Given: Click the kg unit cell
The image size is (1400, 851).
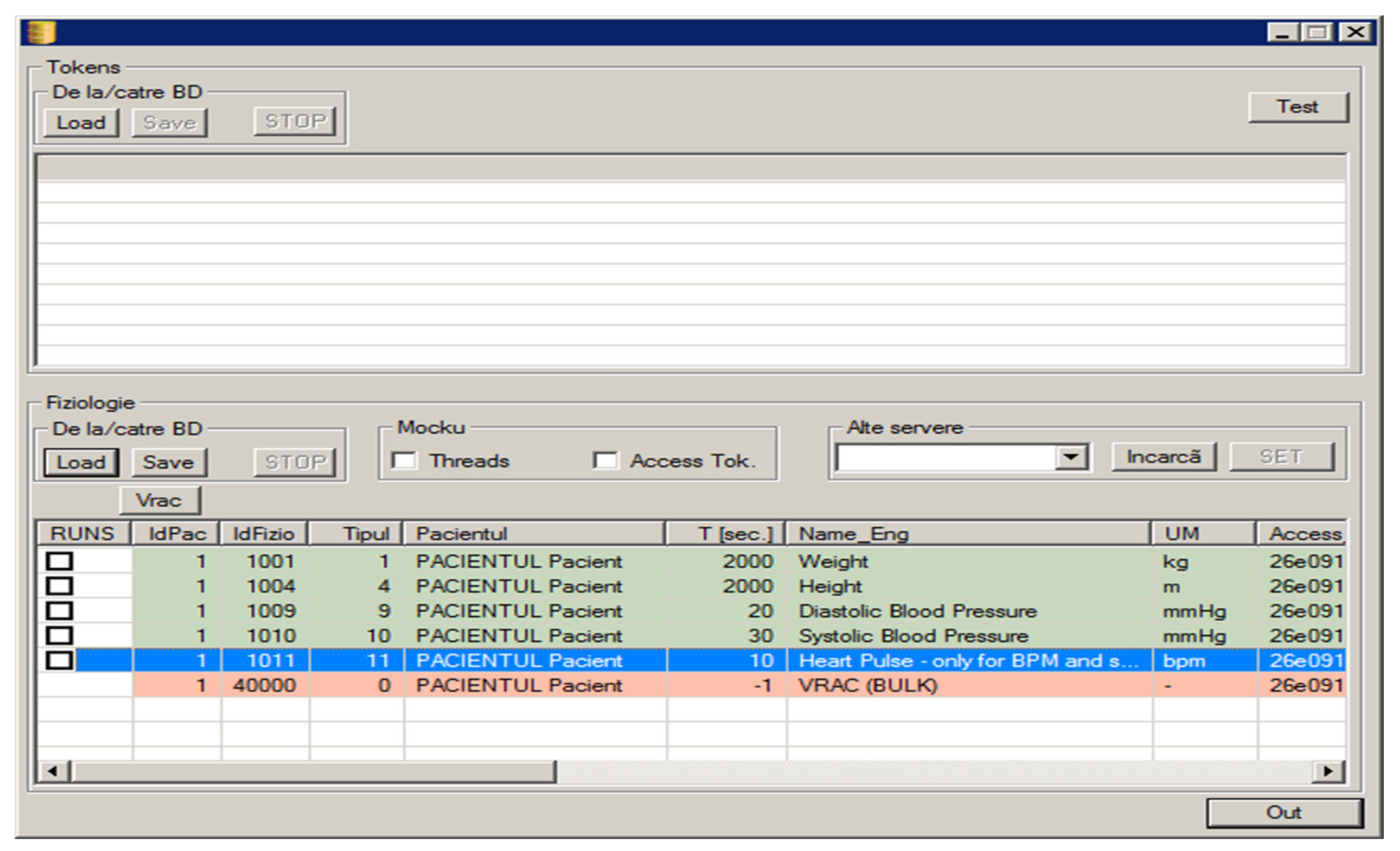Looking at the screenshot, I should (x=1205, y=561).
